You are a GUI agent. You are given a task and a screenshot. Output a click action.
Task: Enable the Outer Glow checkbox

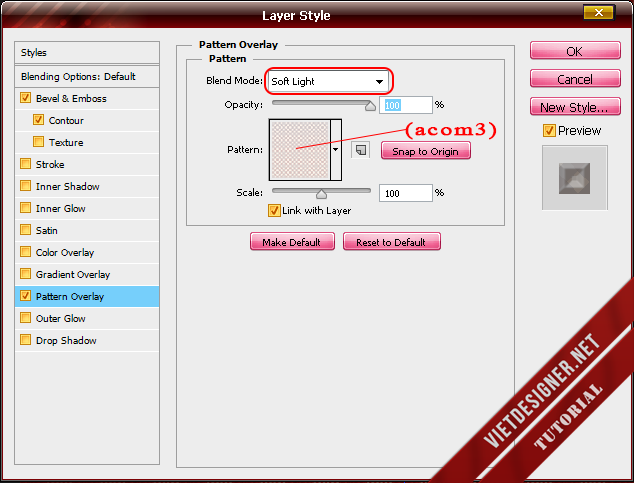click(25, 318)
